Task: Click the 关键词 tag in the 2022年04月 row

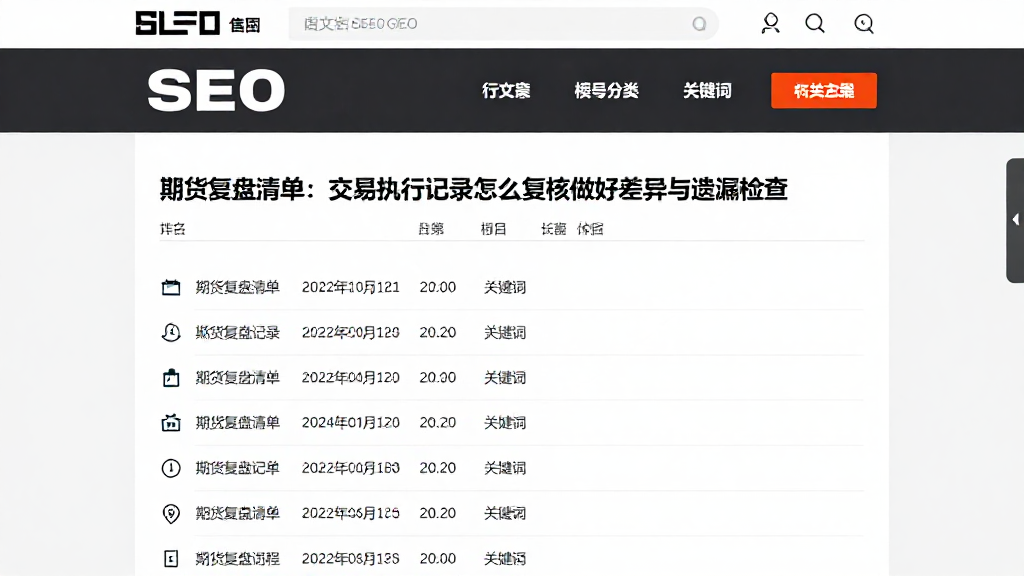Action: (505, 377)
